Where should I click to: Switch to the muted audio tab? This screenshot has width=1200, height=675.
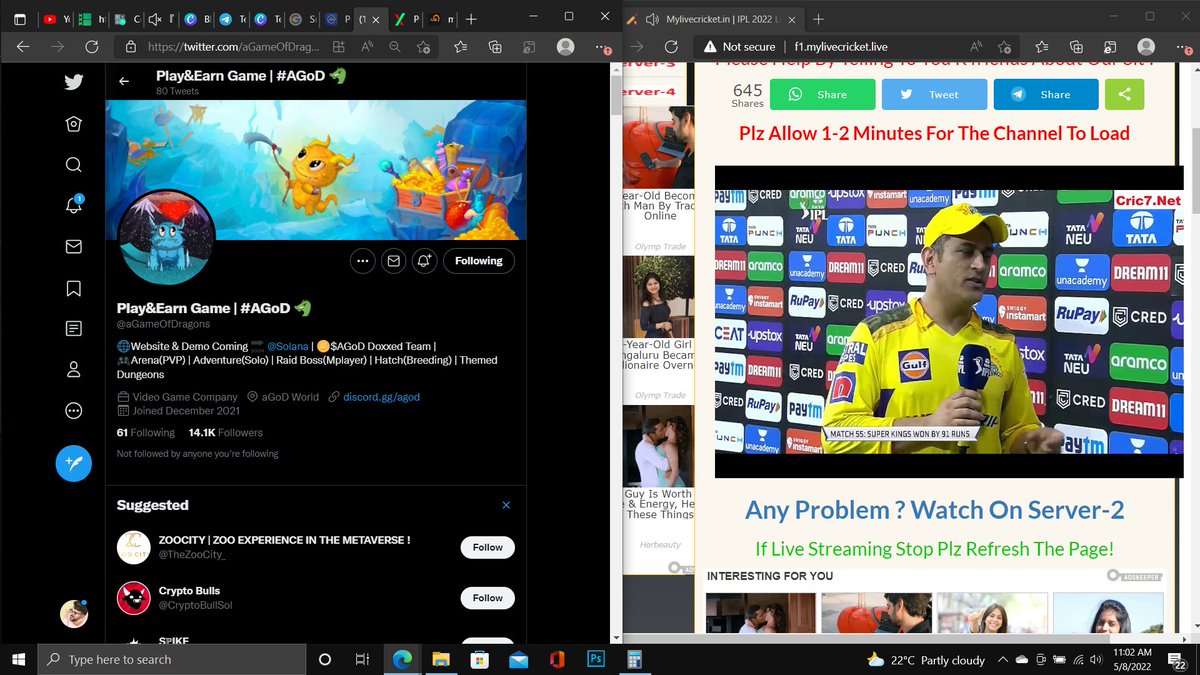[160, 19]
